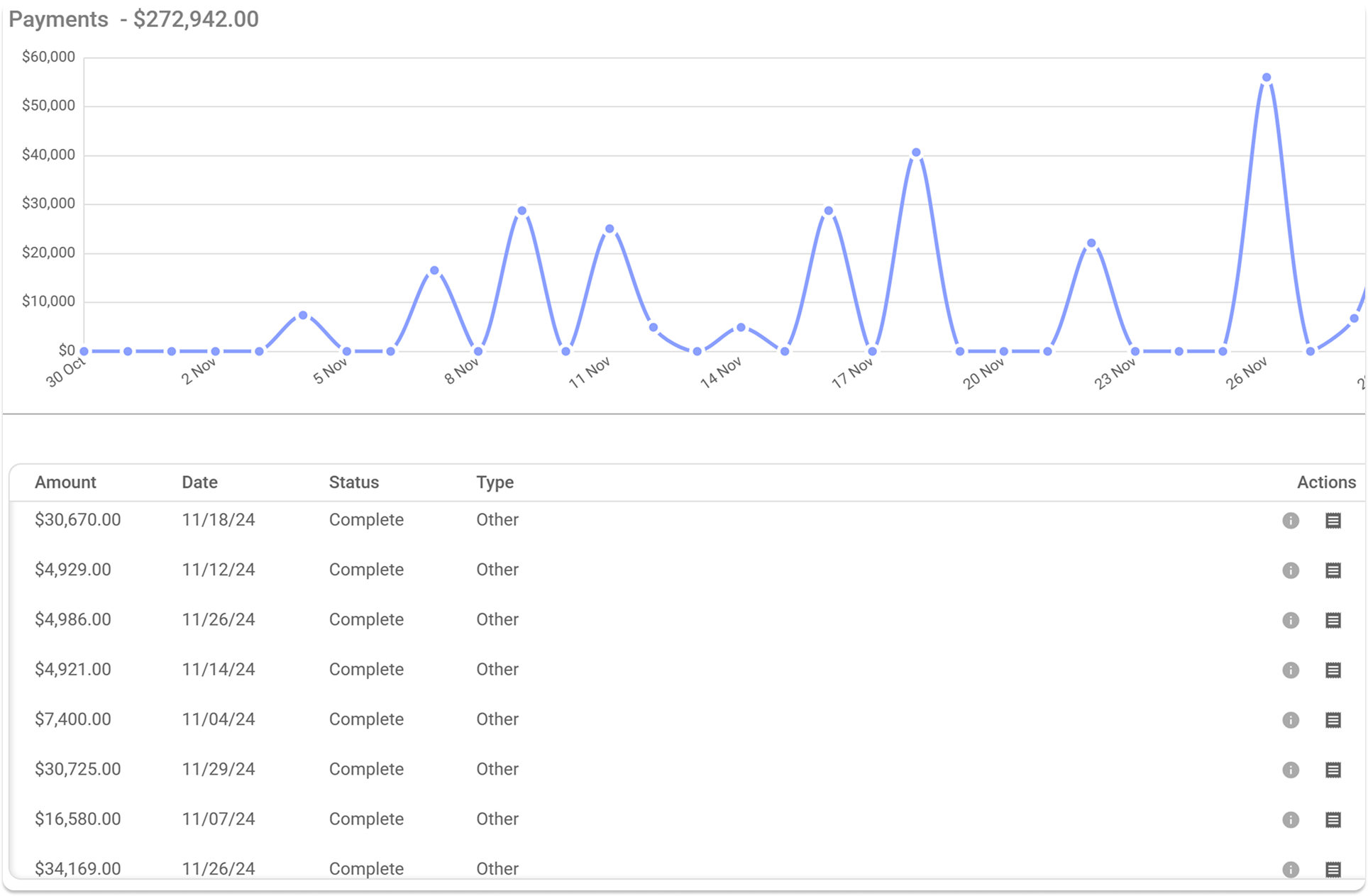
Task: Open details list icon for $30,670.00 payment
Action: click(x=1333, y=521)
